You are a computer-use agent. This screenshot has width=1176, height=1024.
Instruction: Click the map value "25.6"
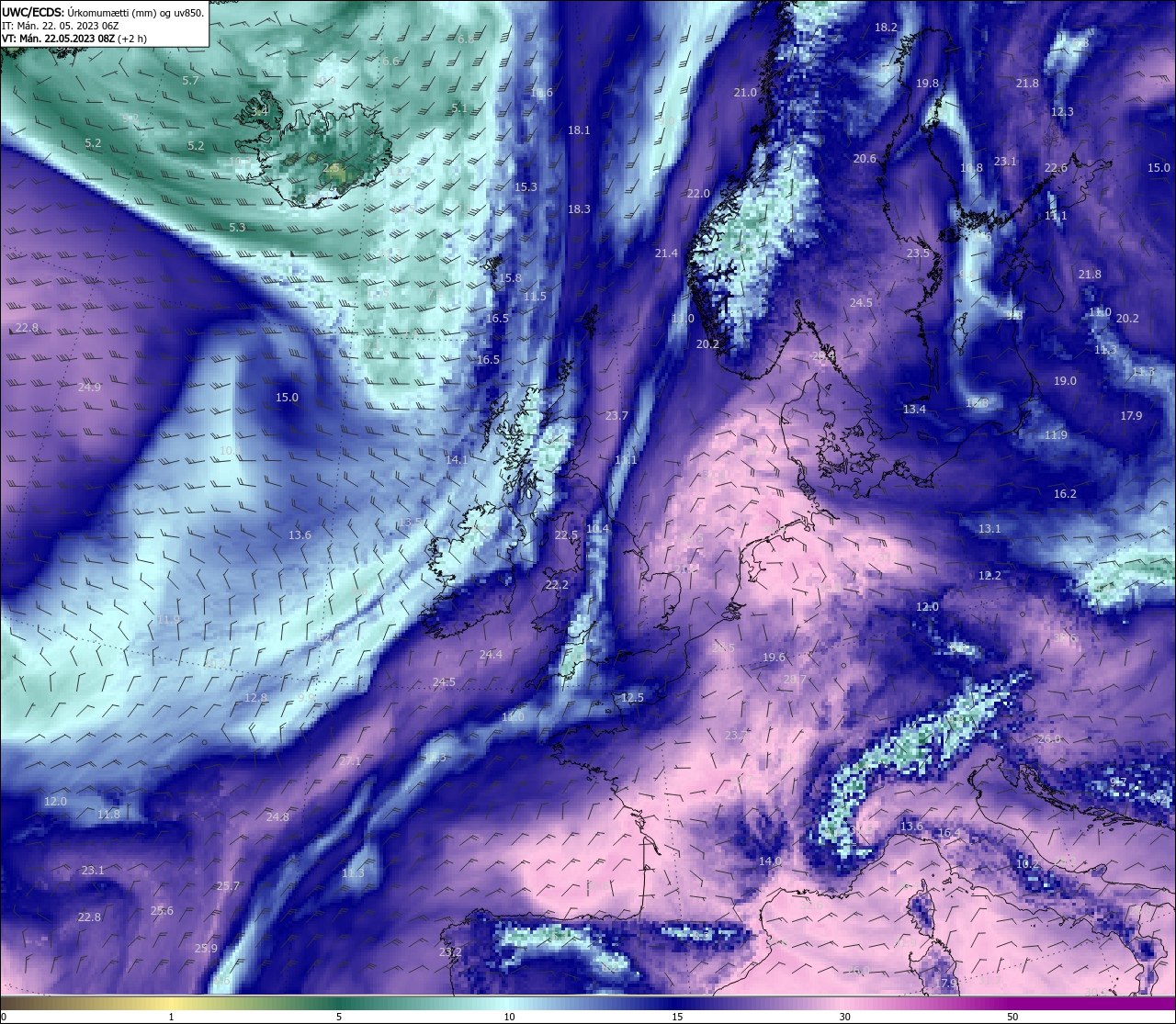click(162, 911)
